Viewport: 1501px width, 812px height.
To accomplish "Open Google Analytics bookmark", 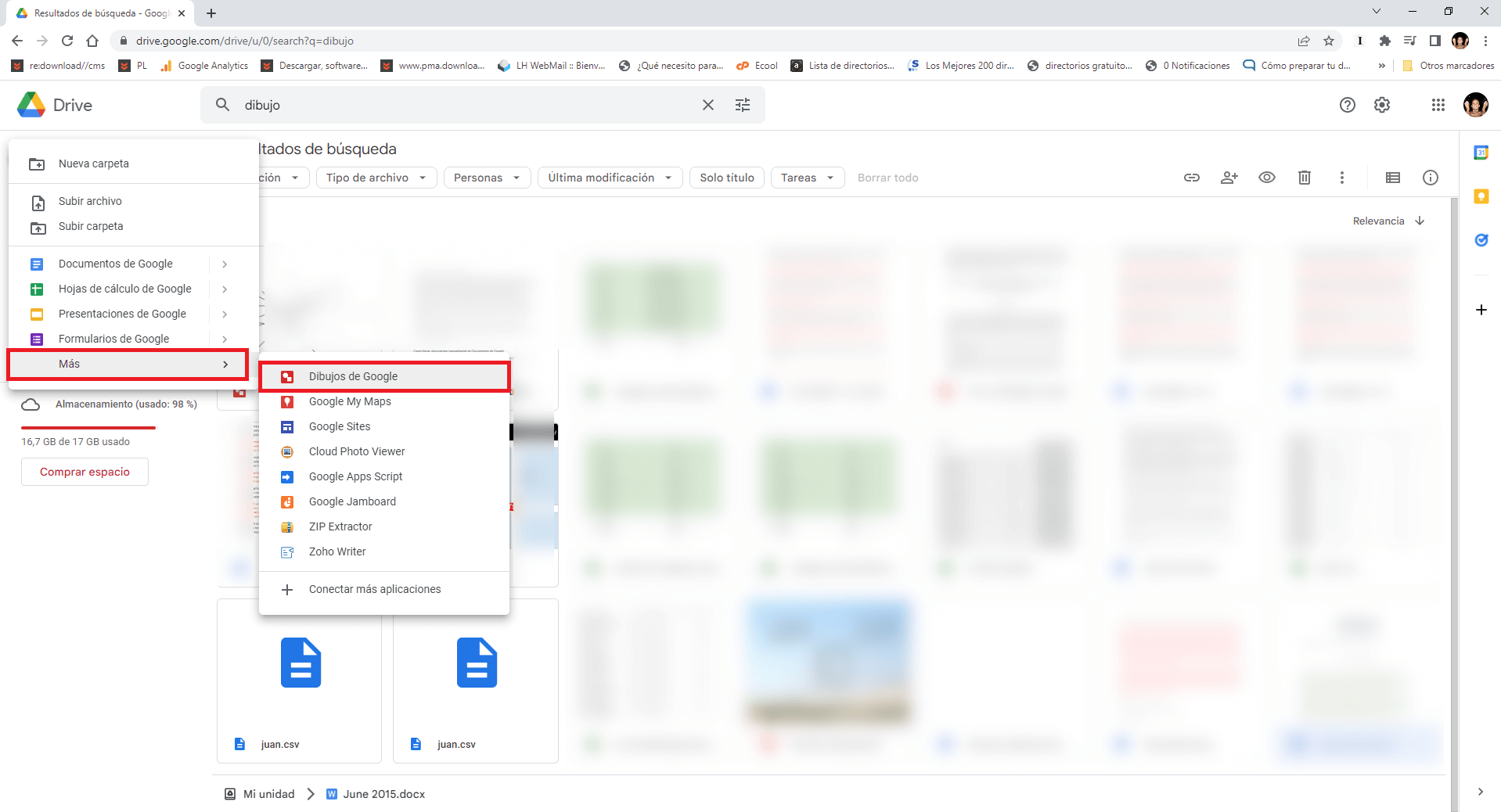I will click(x=204, y=66).
